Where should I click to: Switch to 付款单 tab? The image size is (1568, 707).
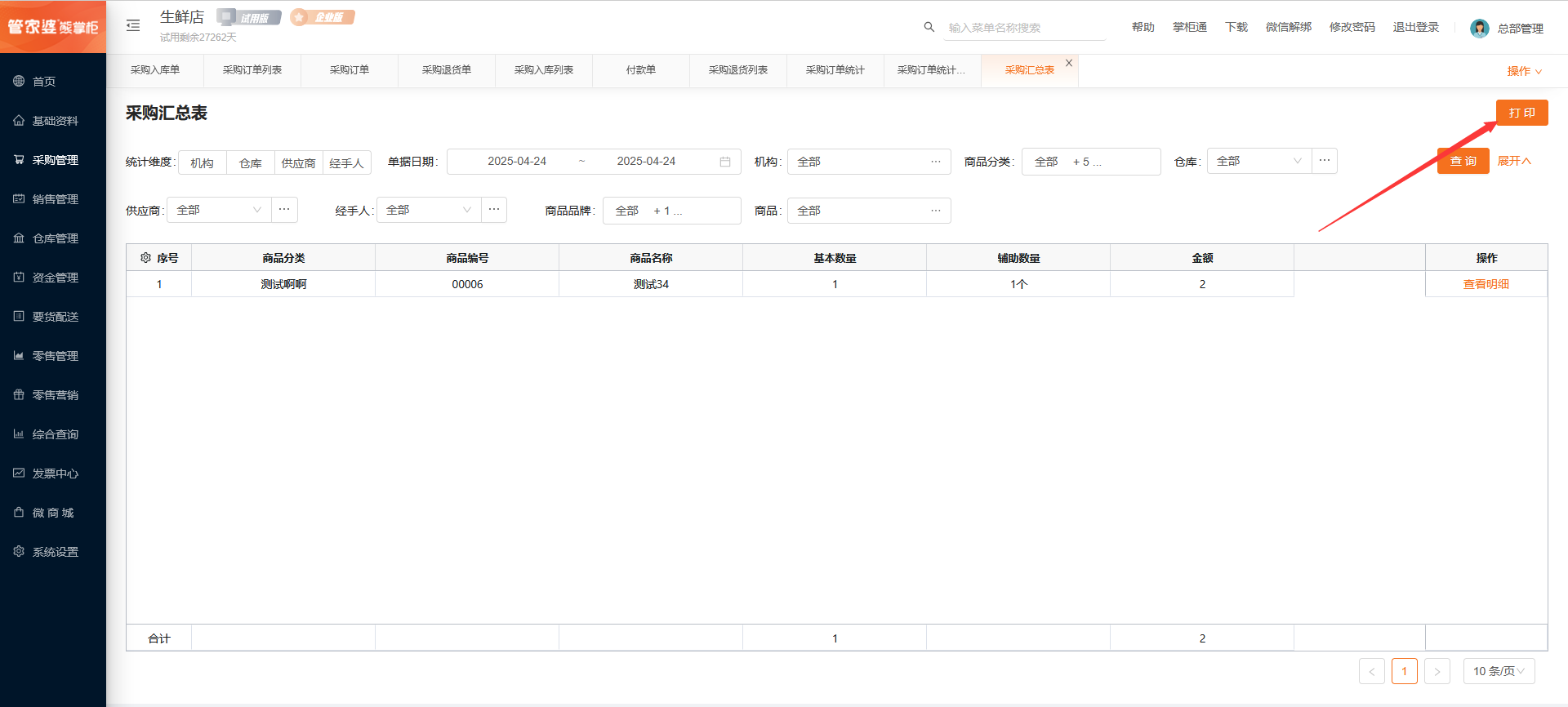click(x=641, y=70)
